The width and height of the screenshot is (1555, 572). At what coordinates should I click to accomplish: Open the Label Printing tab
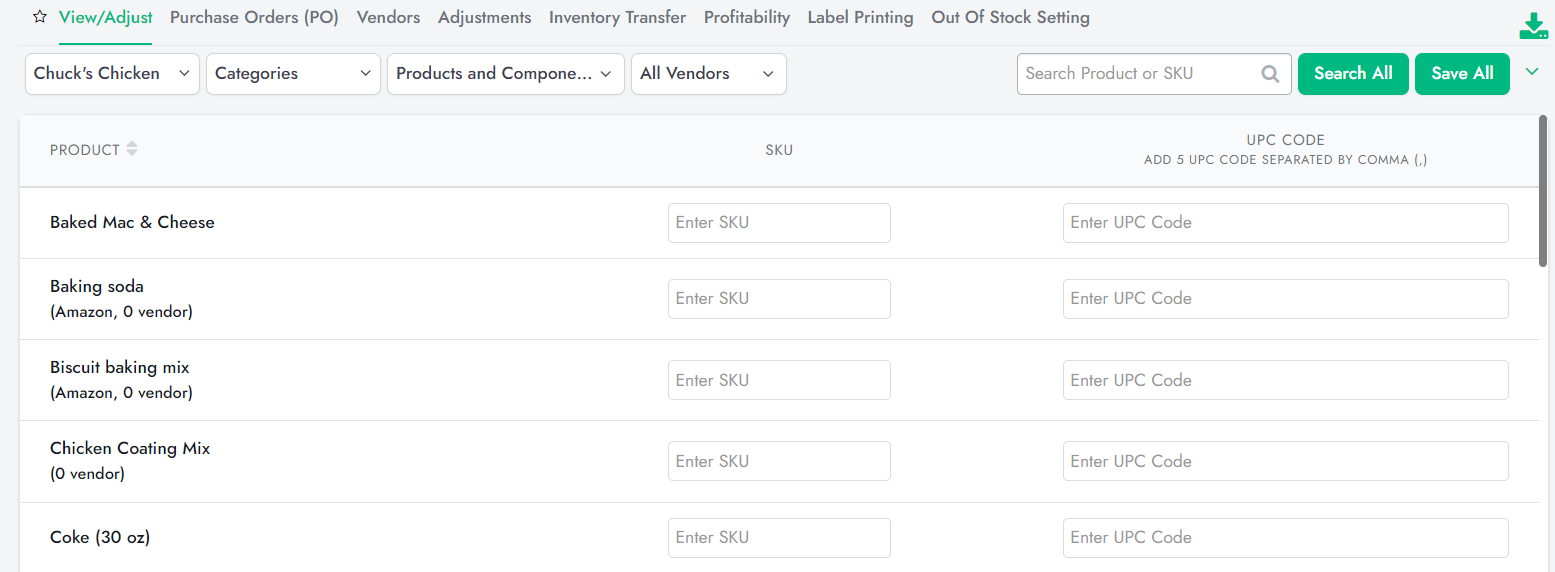860,17
